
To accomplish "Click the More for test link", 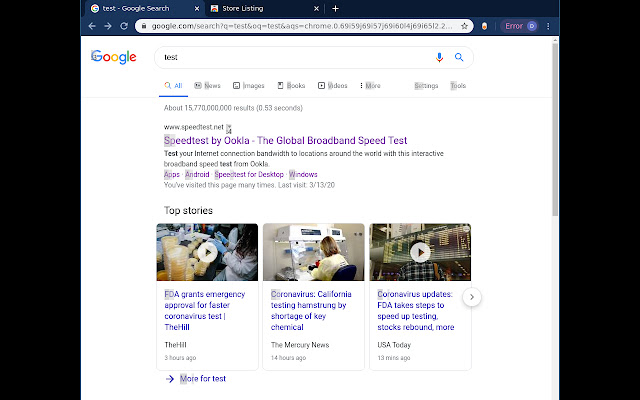I will click(202, 379).
